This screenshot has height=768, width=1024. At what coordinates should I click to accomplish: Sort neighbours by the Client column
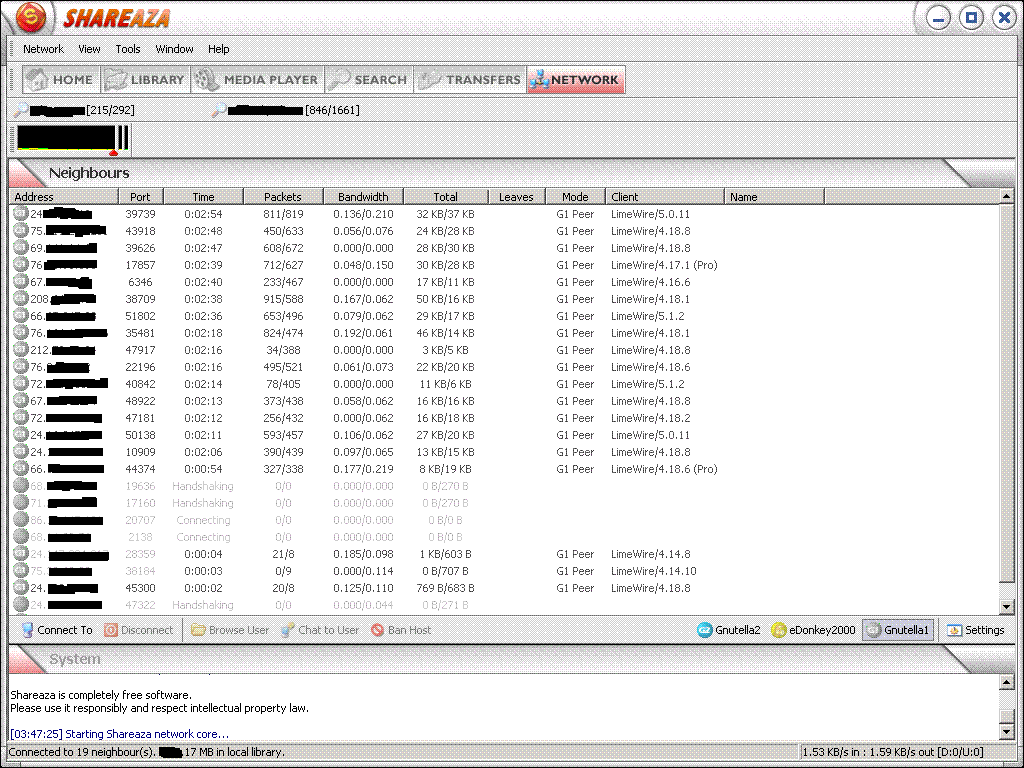[665, 197]
